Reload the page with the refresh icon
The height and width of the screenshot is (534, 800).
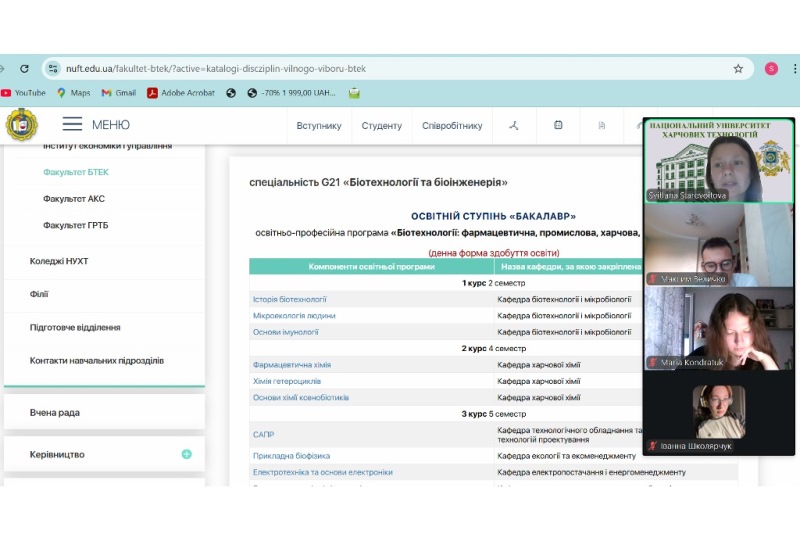tap(24, 69)
